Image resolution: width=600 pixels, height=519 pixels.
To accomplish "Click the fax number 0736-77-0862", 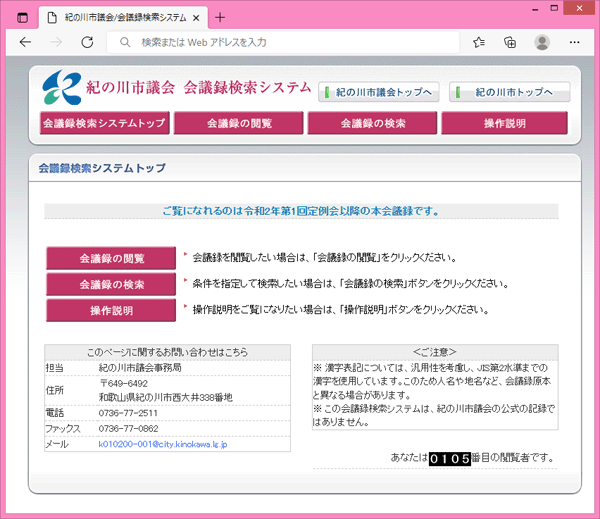I will 128,429.
